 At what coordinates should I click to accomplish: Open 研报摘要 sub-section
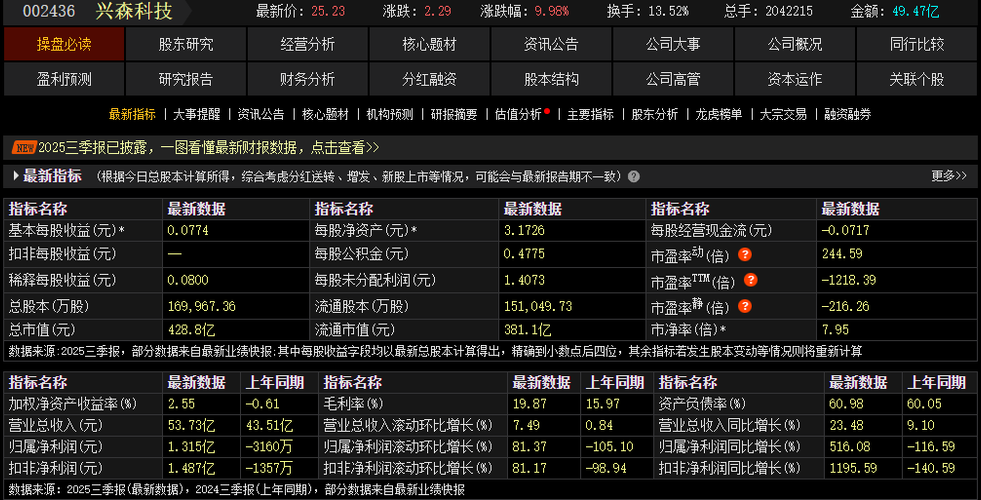pyautogui.click(x=454, y=115)
